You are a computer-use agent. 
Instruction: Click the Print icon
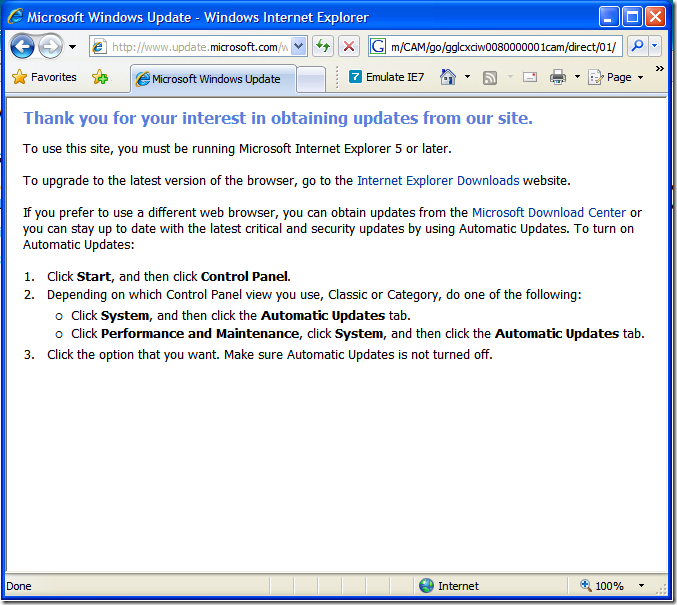[557, 77]
